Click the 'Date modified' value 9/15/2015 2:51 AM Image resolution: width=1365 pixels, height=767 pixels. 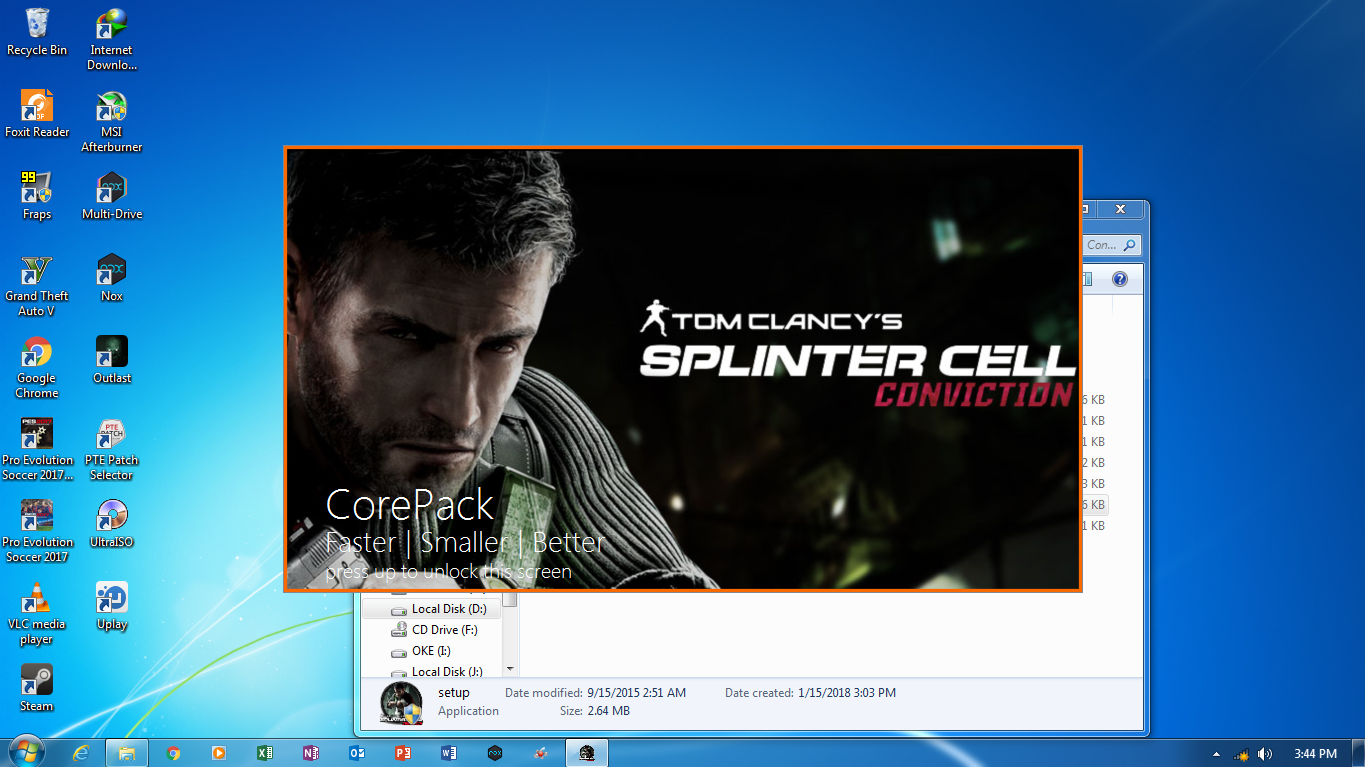[x=637, y=692]
